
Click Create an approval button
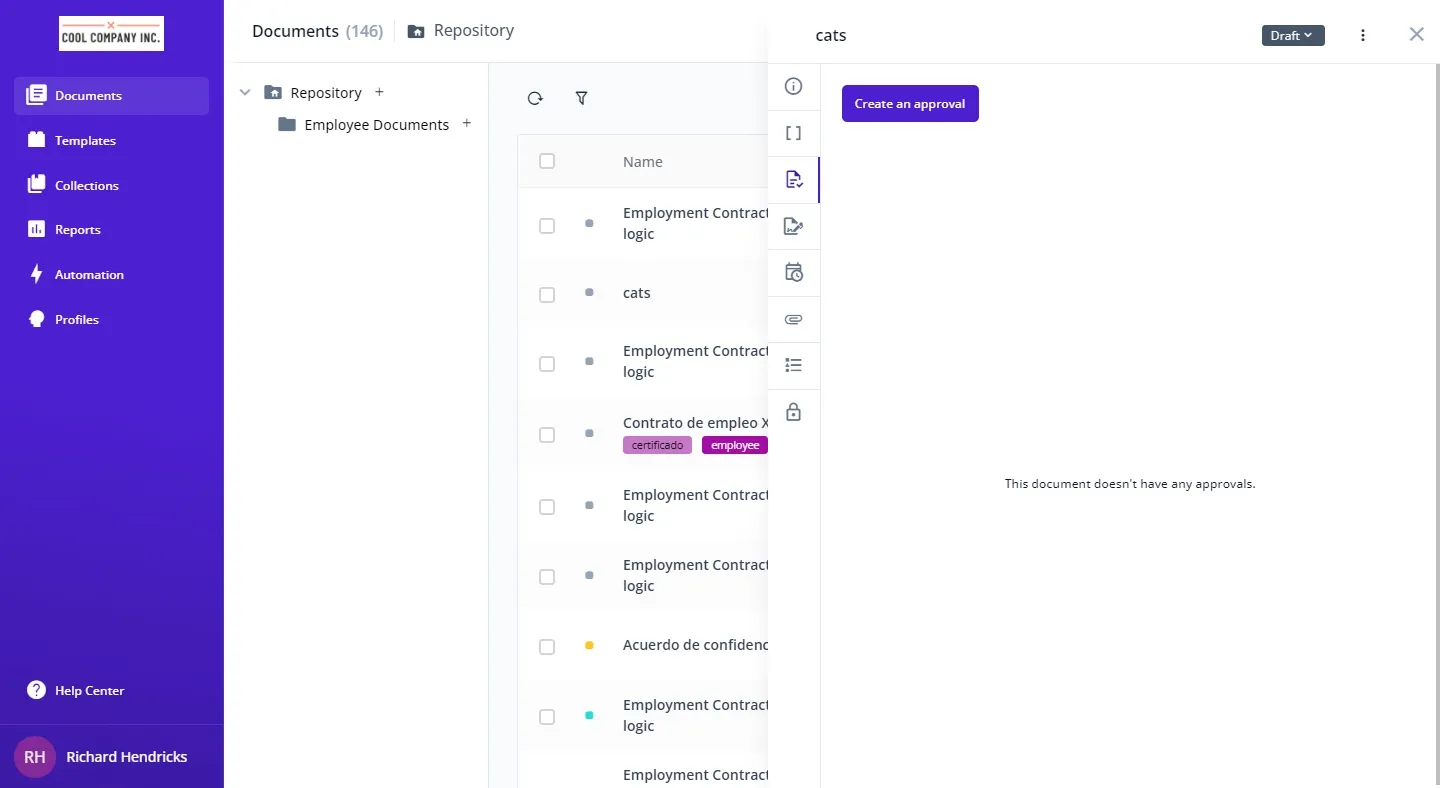click(x=910, y=104)
